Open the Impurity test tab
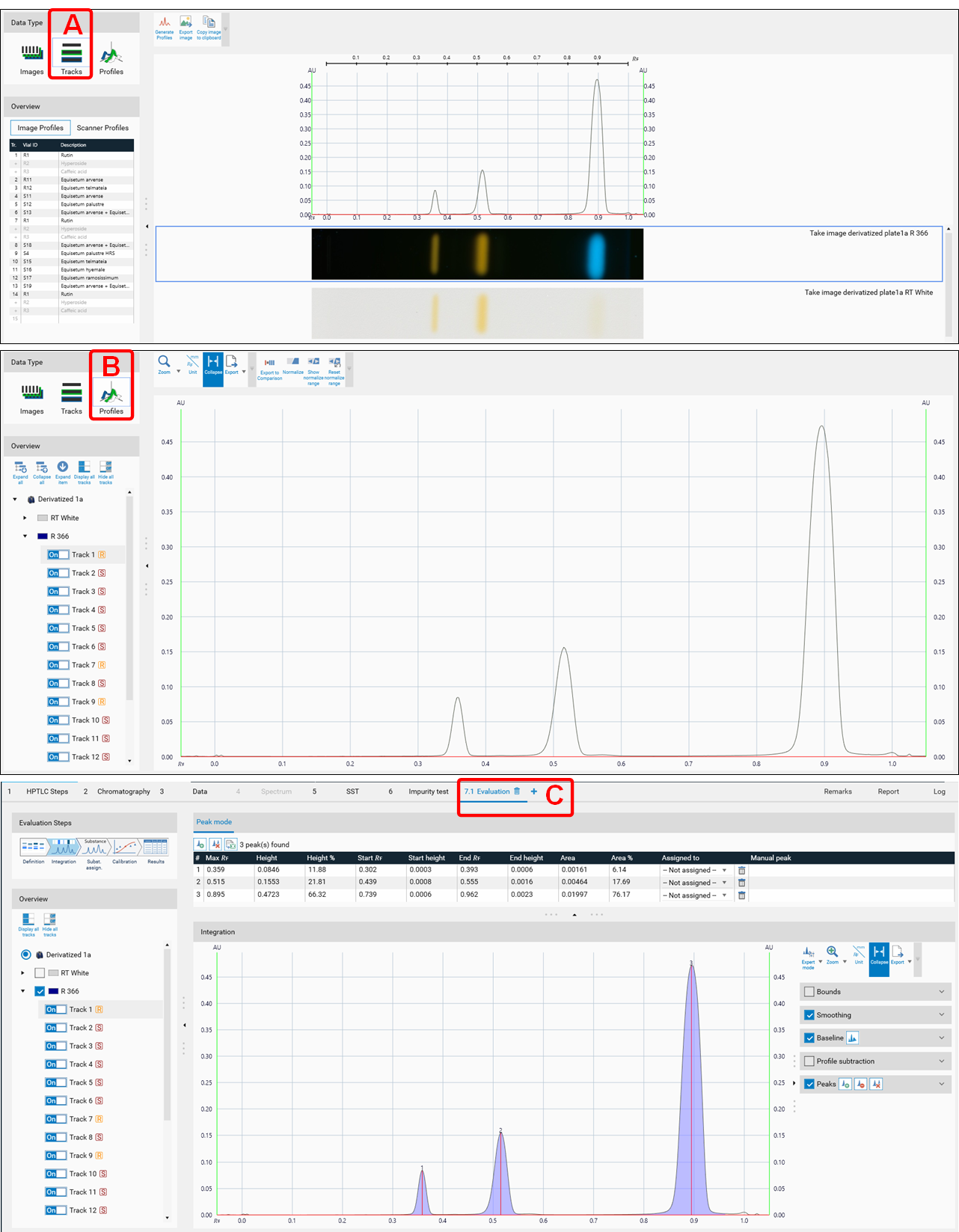The image size is (959, 1232). [428, 791]
